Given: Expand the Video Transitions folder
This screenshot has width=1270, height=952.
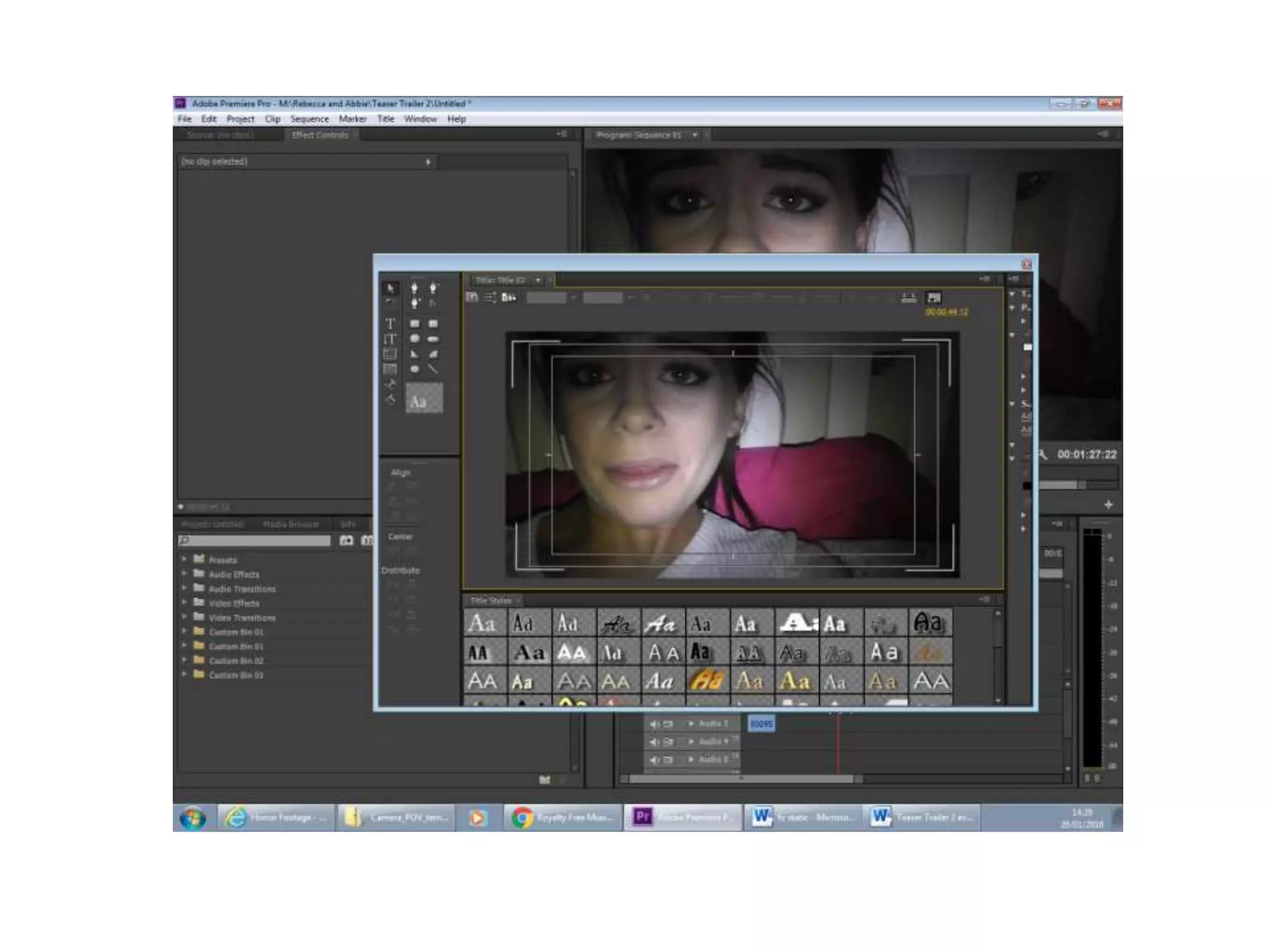Looking at the screenshot, I should pyautogui.click(x=184, y=617).
